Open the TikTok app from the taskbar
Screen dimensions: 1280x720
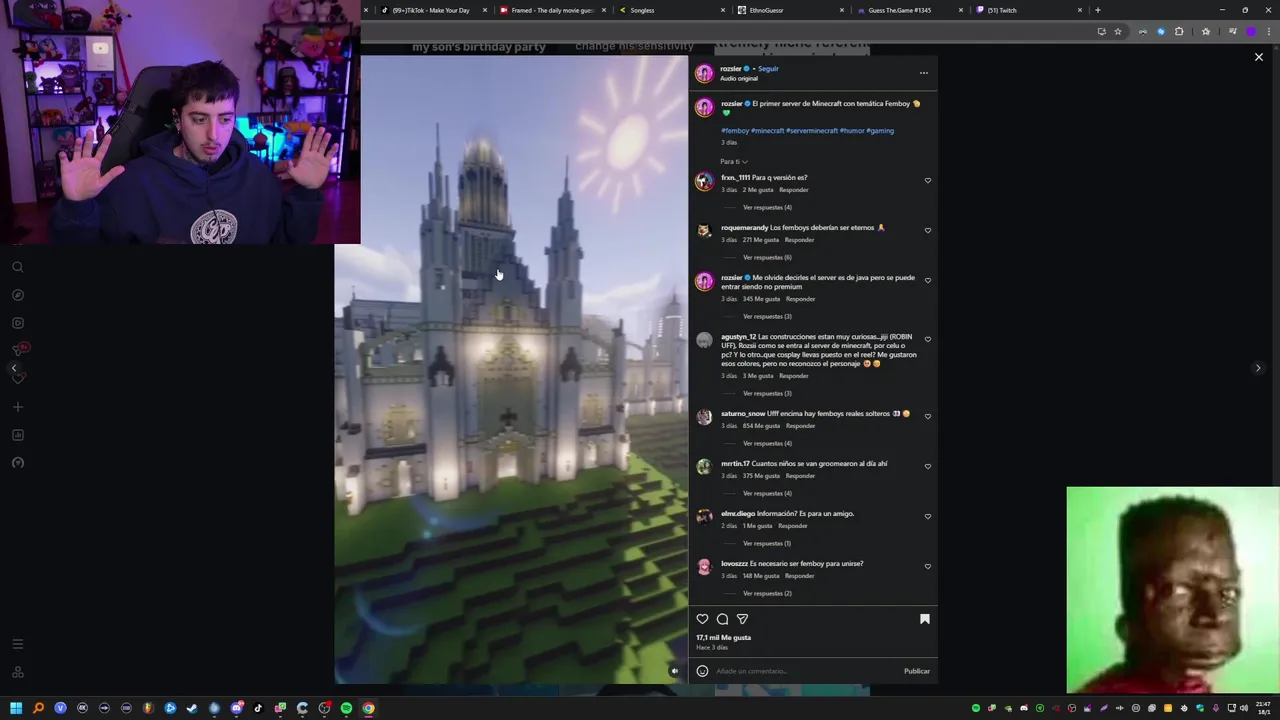(x=258, y=708)
